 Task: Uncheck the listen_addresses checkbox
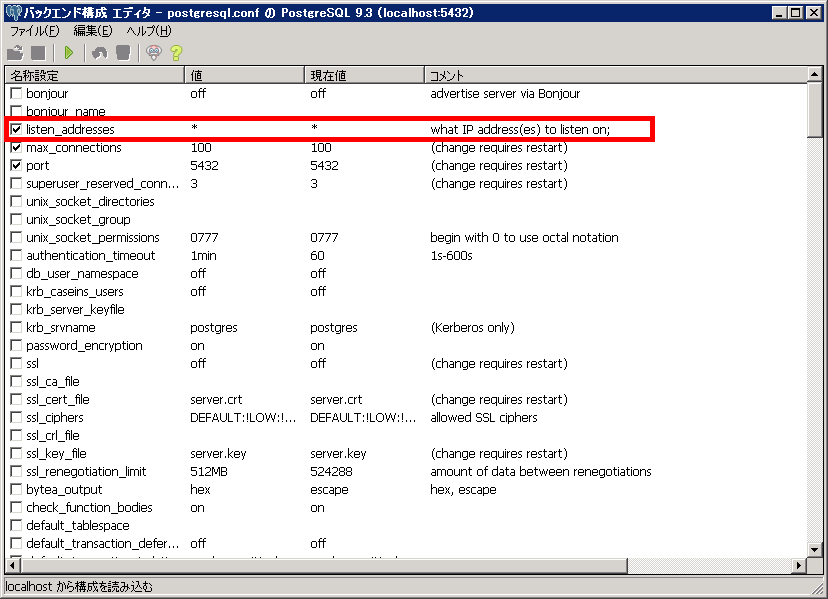pyautogui.click(x=16, y=129)
